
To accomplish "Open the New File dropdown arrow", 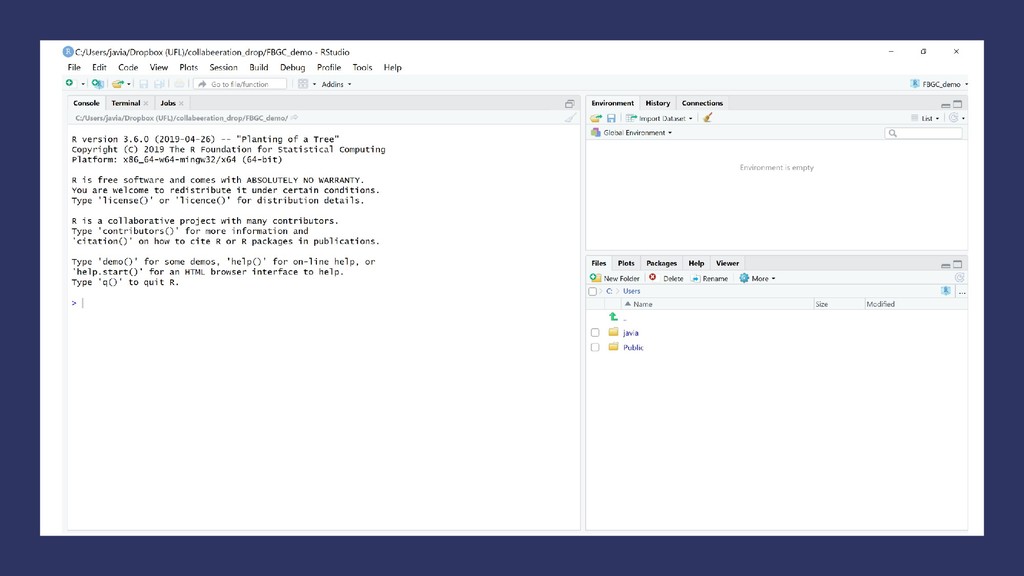I will tap(83, 84).
